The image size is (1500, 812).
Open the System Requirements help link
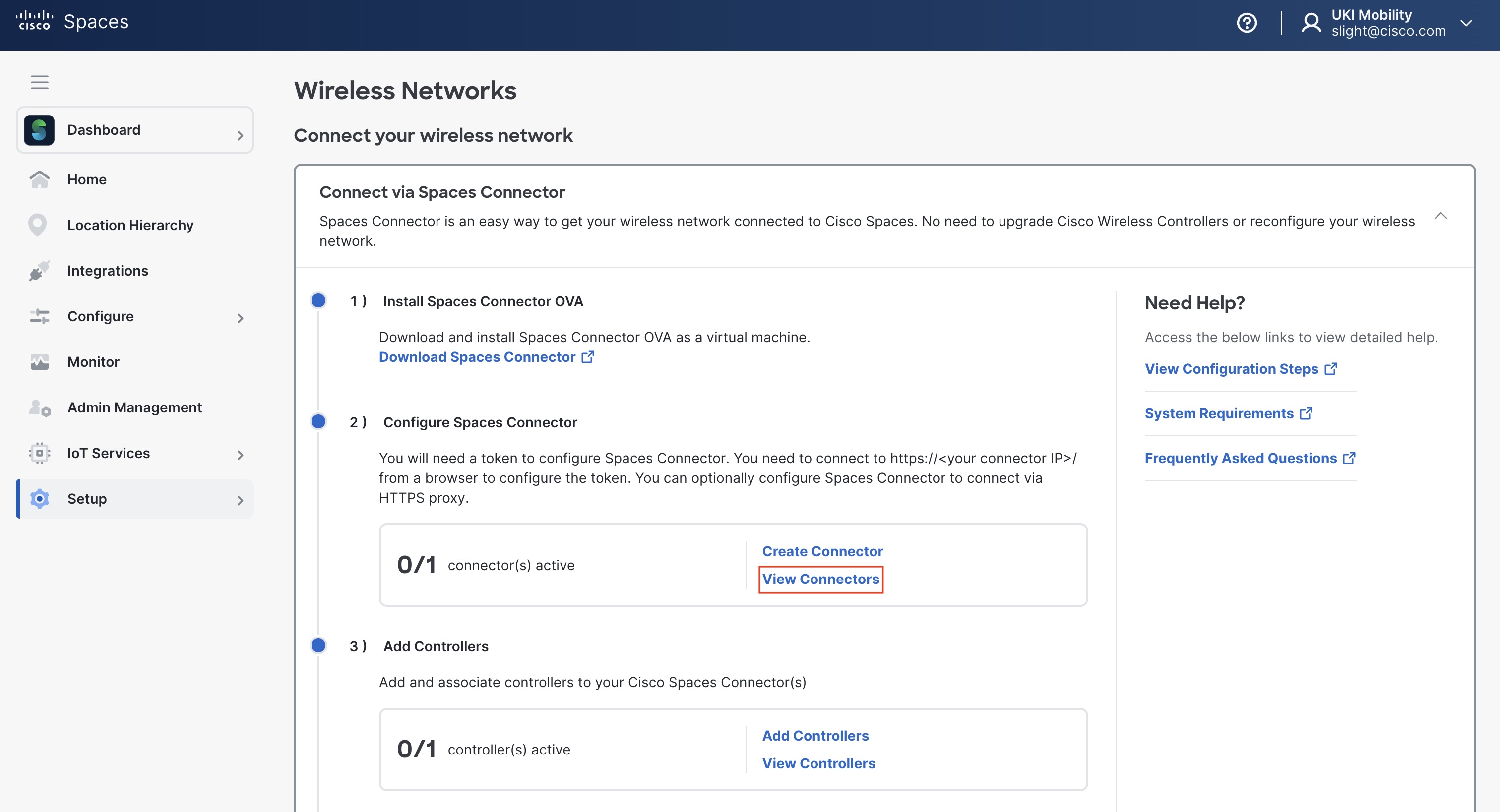pyautogui.click(x=1228, y=413)
